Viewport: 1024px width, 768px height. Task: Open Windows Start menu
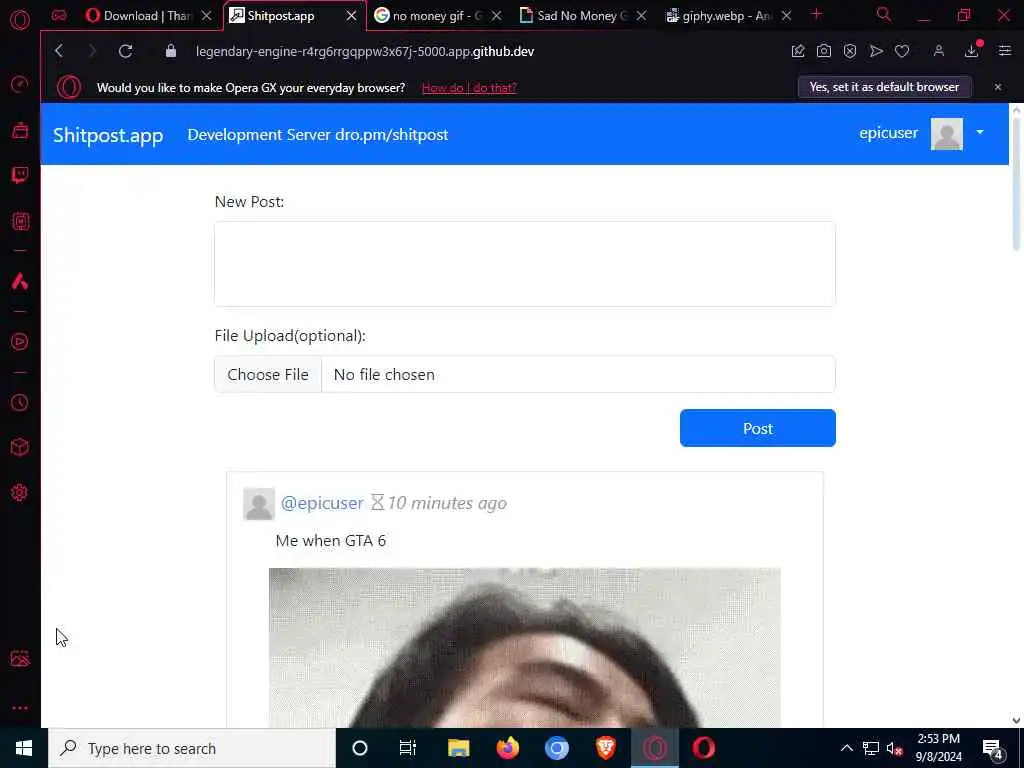(x=24, y=748)
